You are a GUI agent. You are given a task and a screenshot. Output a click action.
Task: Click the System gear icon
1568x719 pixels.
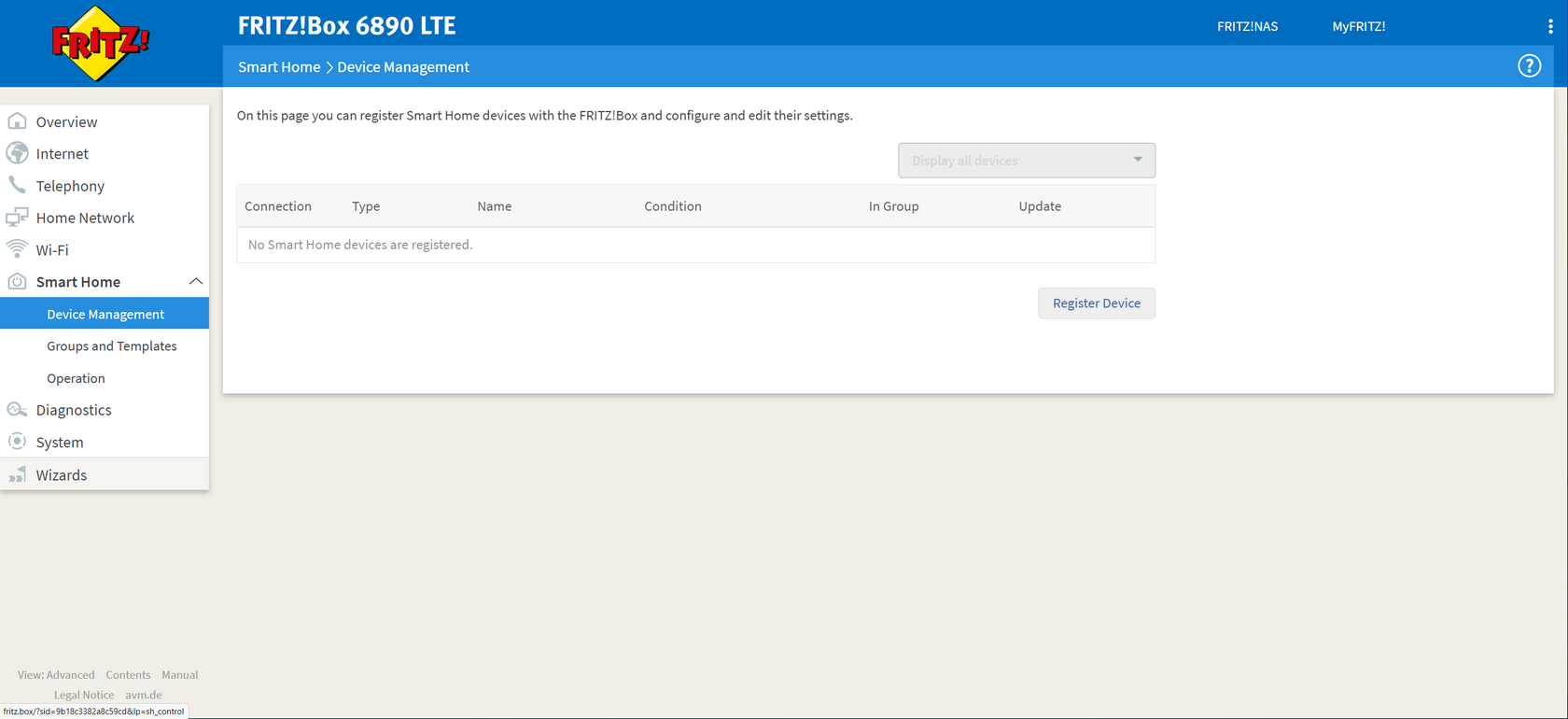(17, 442)
